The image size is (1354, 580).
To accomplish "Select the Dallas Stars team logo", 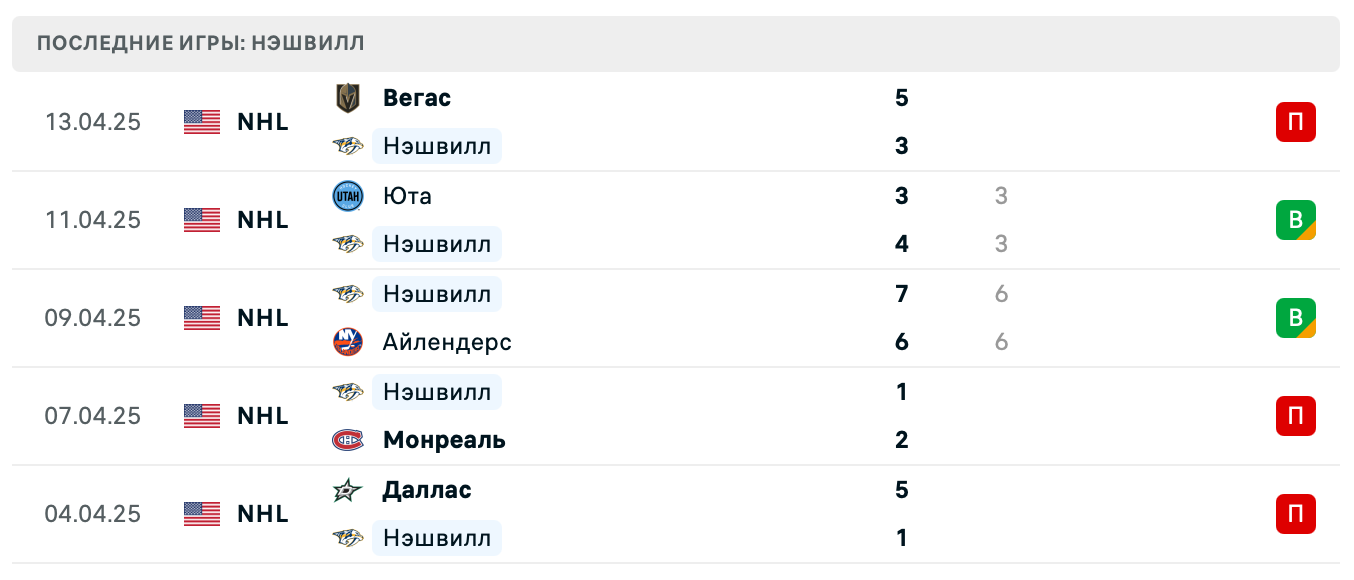I will [x=347, y=490].
